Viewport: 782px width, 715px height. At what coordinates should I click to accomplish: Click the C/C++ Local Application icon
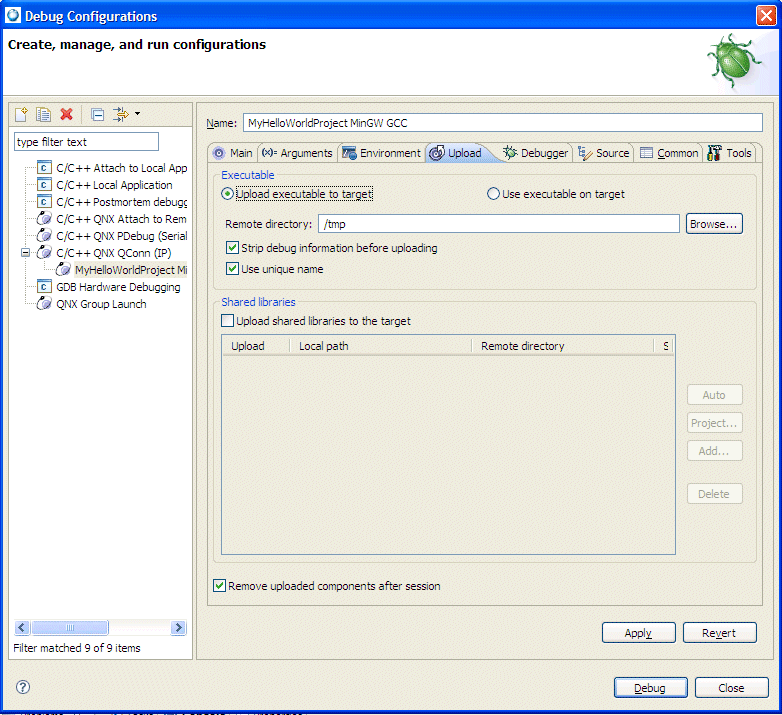click(45, 185)
